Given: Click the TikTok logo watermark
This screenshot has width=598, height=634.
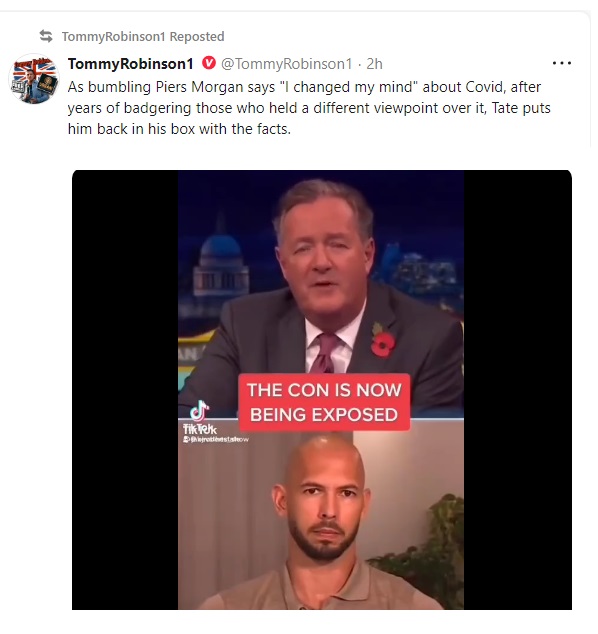Looking at the screenshot, I should (200, 418).
